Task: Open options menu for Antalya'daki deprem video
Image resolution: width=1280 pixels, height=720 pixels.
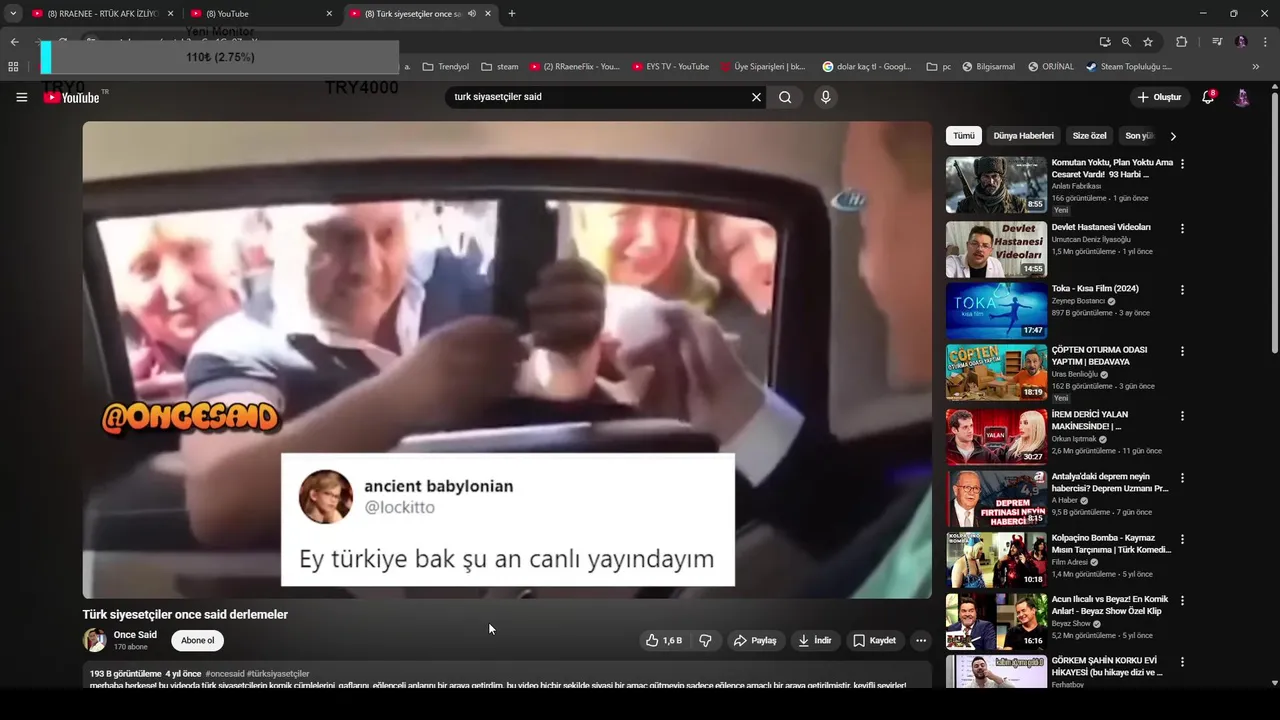Action: click(1182, 478)
